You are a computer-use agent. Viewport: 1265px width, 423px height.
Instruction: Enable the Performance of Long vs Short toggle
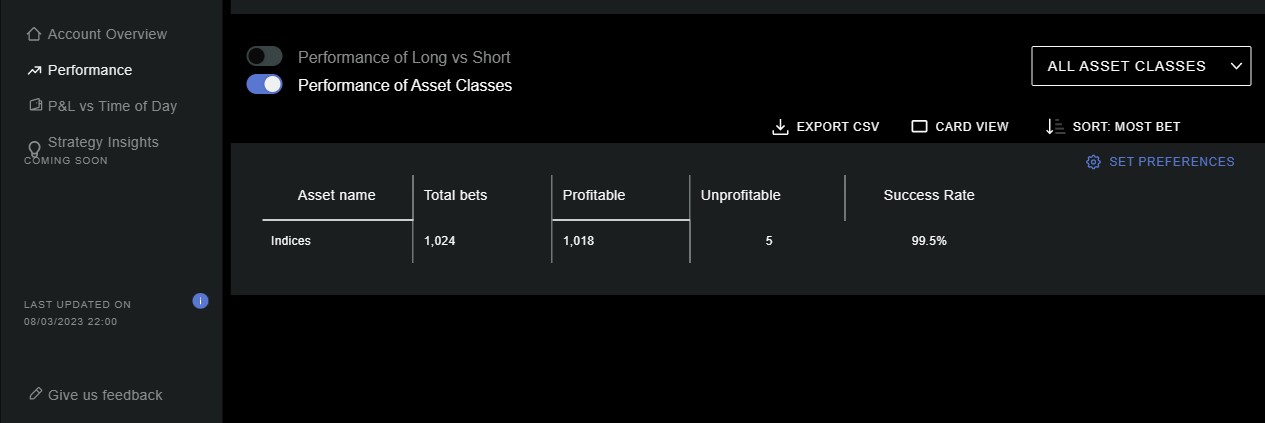point(265,57)
